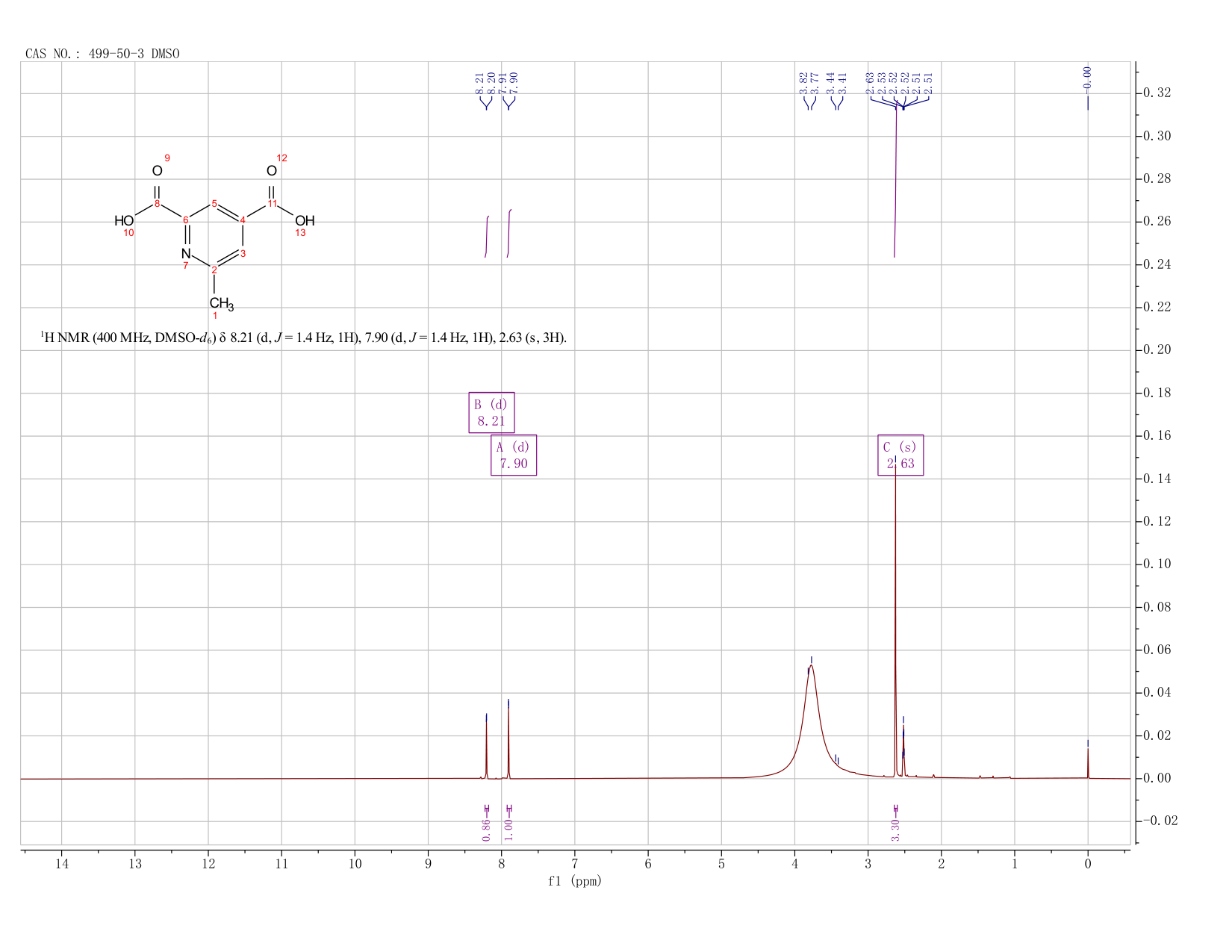Click the f1 (ppm) axis title
1232x952 pixels.
575,881
